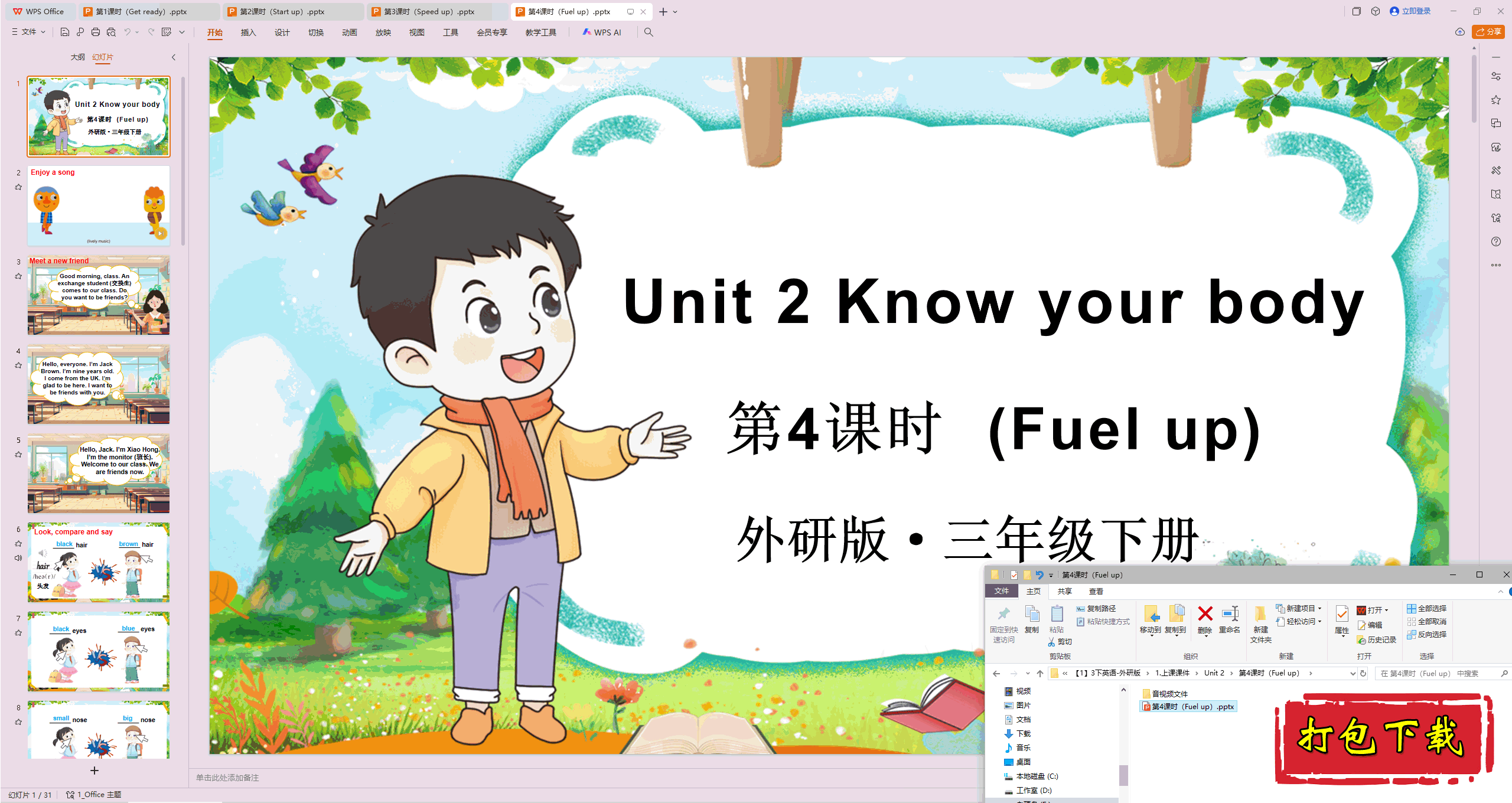Click the orange 分享 share button

1488,32
